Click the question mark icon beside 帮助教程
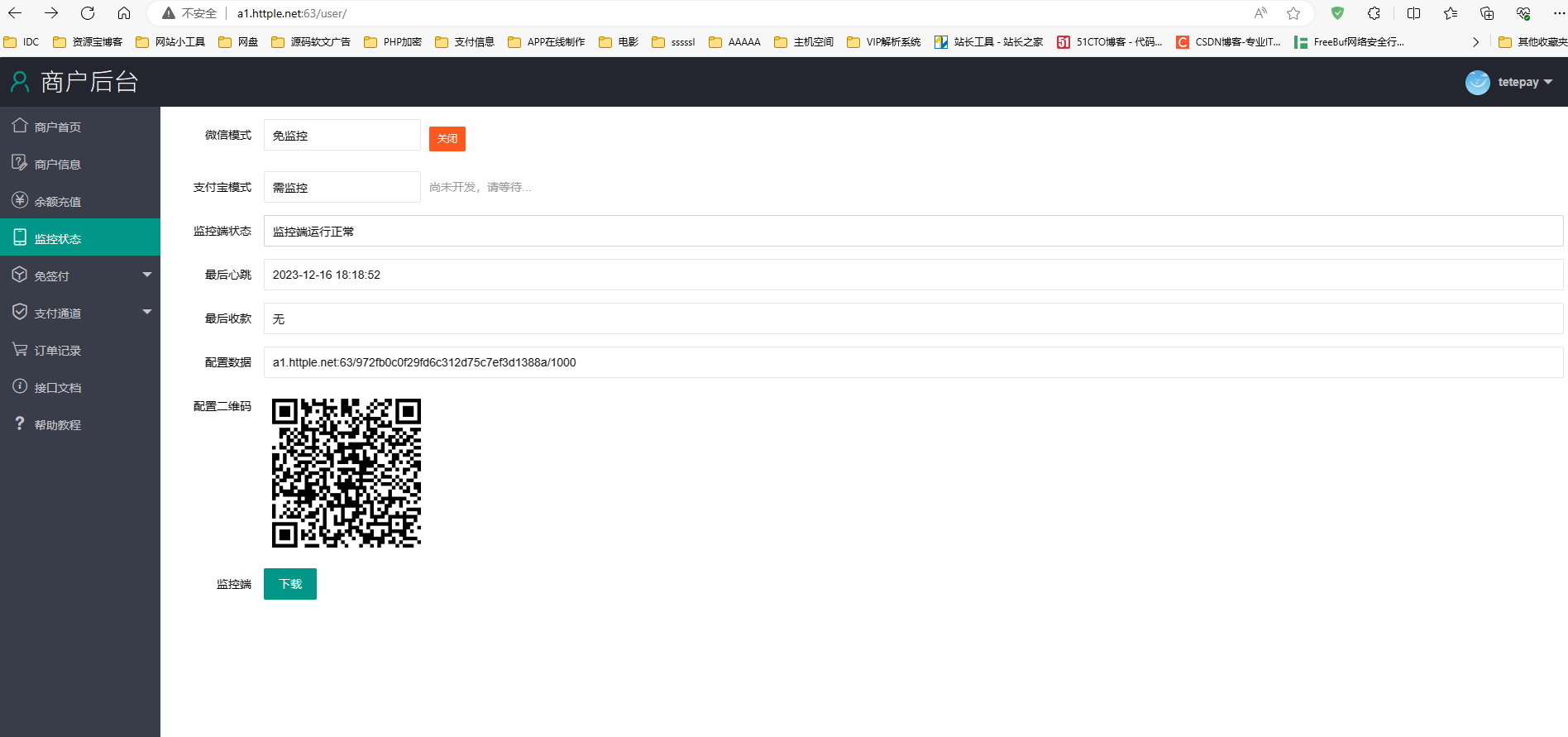Image resolution: width=1568 pixels, height=737 pixels. (20, 424)
